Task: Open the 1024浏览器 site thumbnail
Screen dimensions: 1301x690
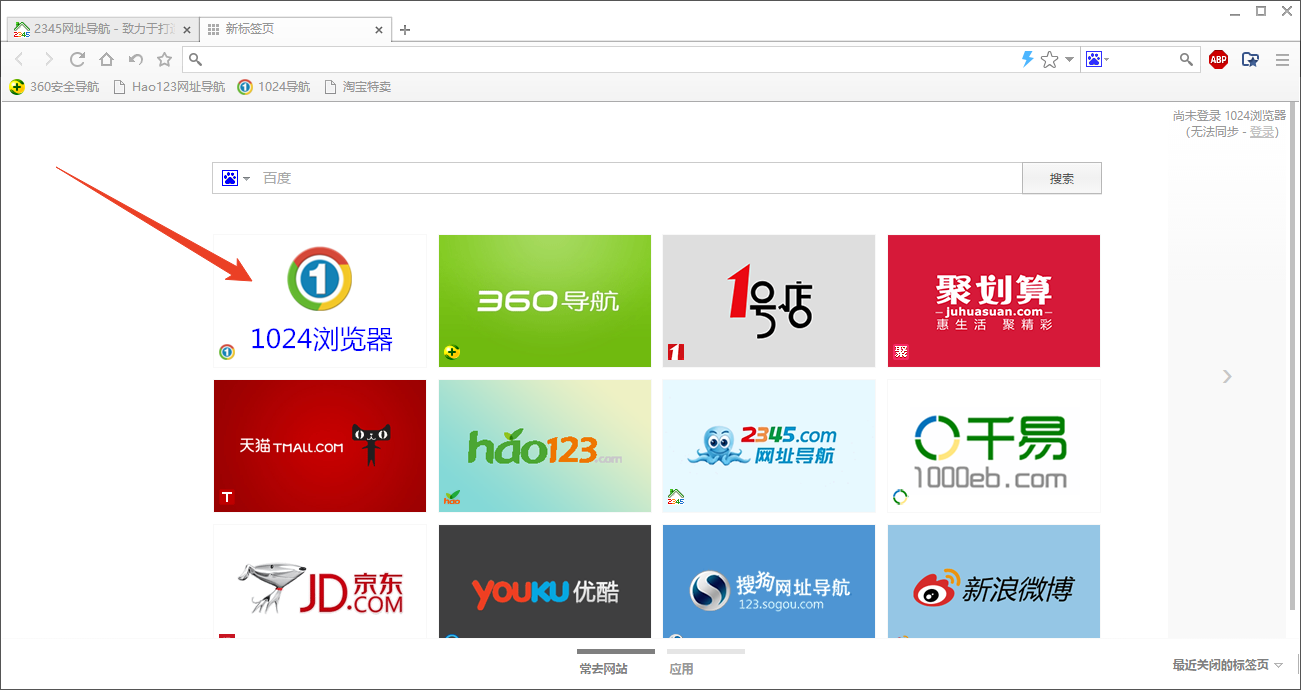Action: tap(319, 301)
